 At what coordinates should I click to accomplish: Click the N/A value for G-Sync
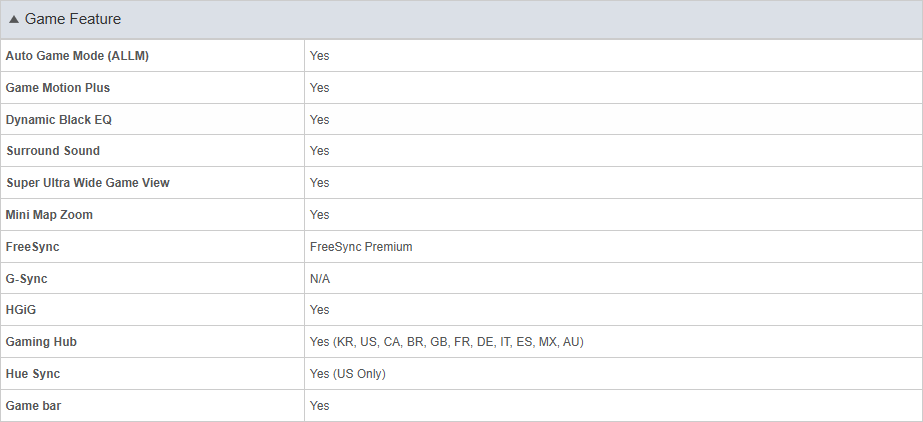pos(320,278)
